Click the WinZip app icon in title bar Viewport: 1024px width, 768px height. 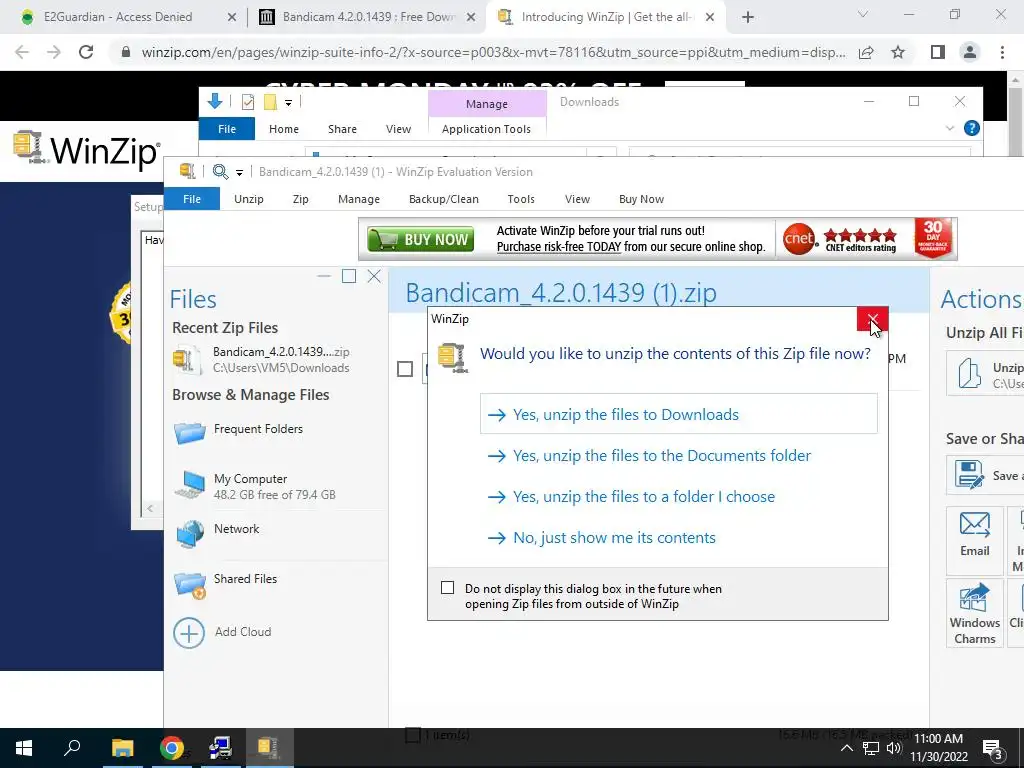coord(187,171)
